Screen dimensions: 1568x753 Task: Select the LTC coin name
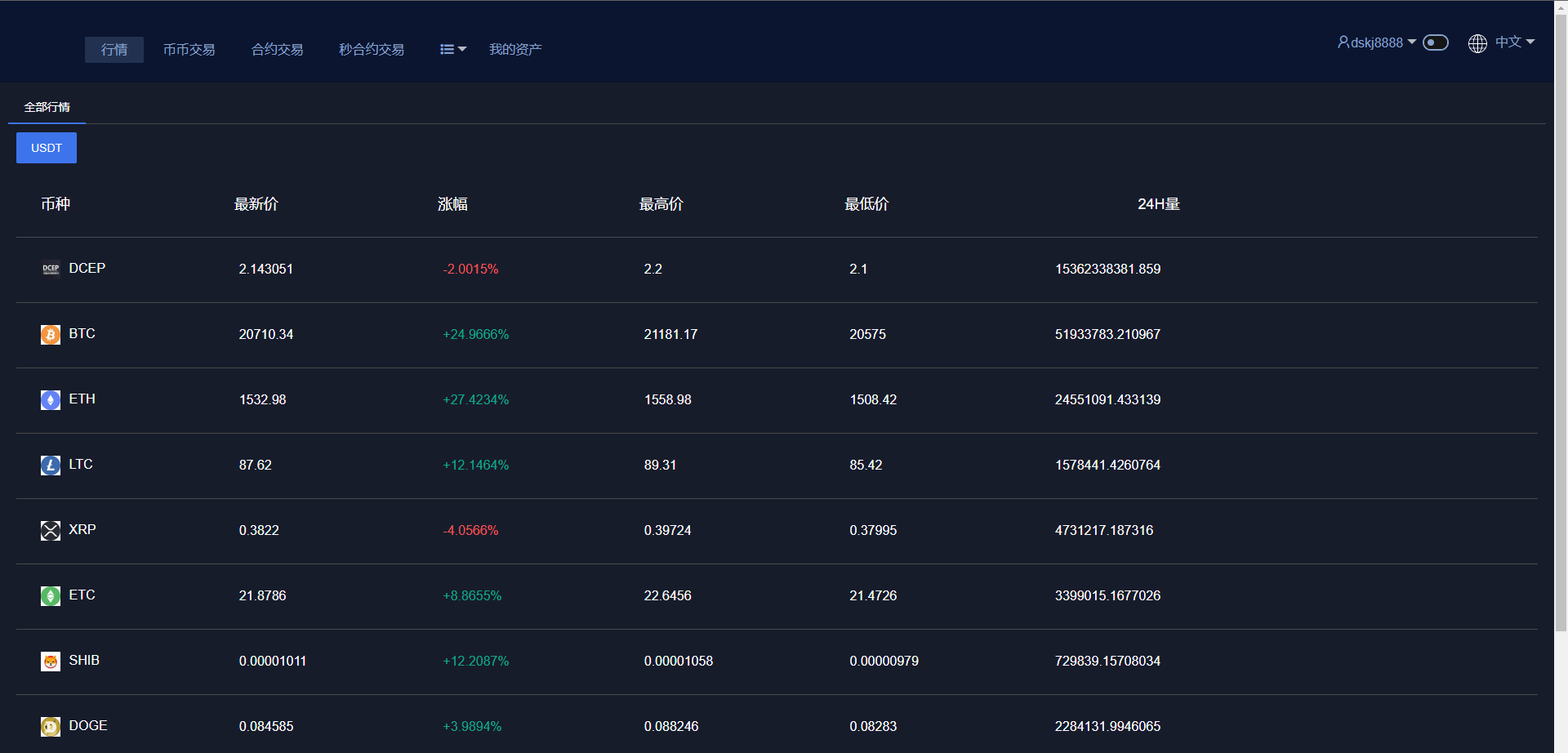[x=81, y=464]
